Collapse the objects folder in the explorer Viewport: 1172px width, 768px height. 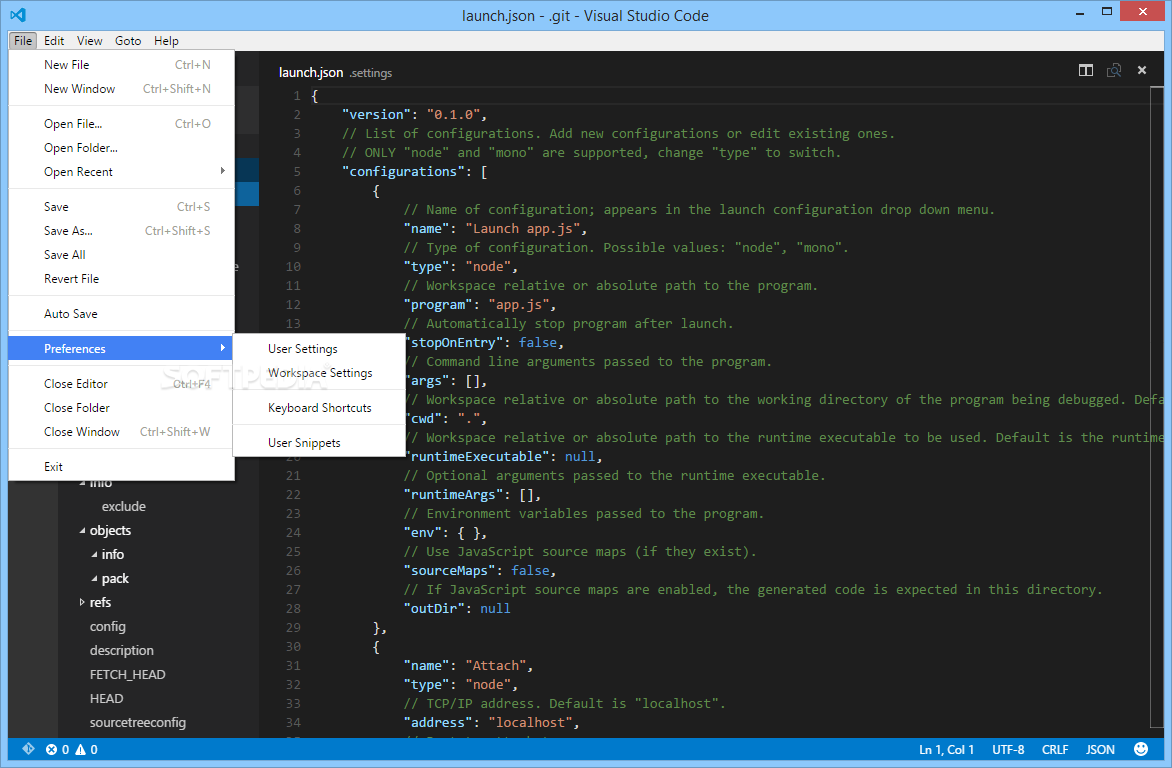[82, 531]
